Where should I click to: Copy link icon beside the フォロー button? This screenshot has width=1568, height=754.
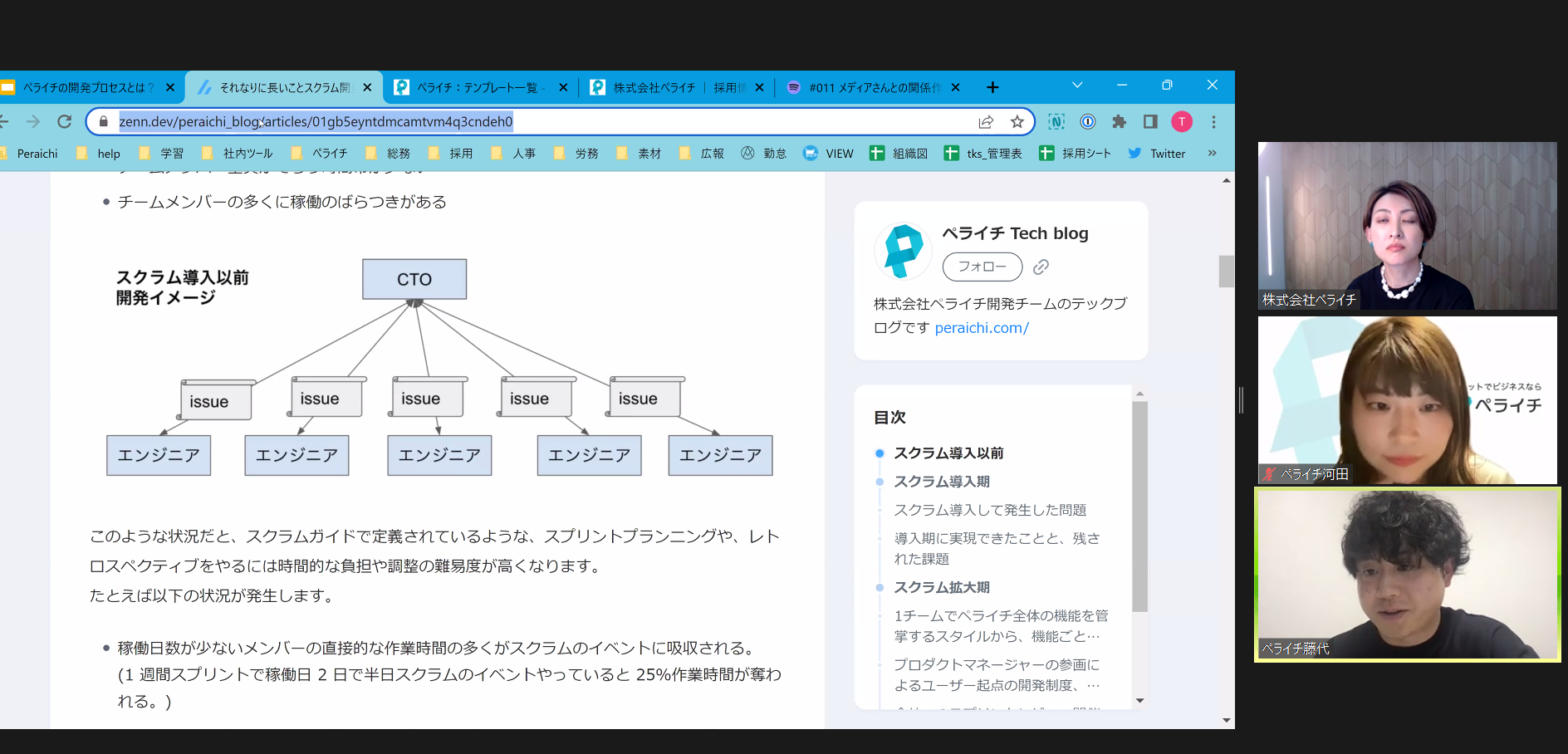(1041, 267)
